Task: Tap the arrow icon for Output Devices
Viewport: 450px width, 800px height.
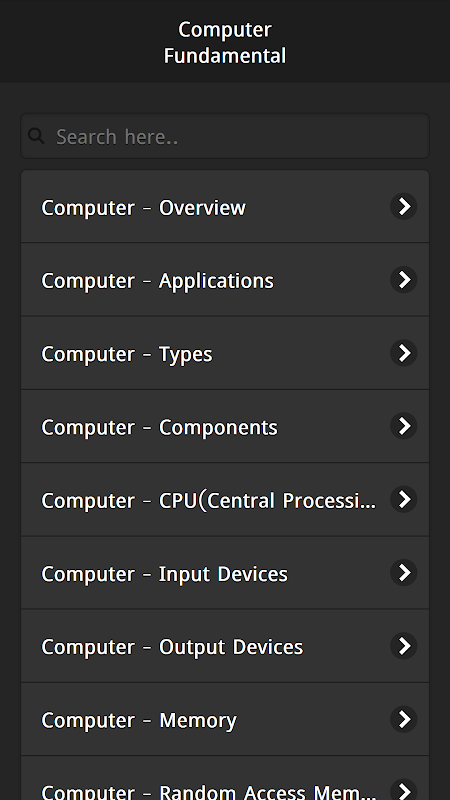Action: (404, 646)
